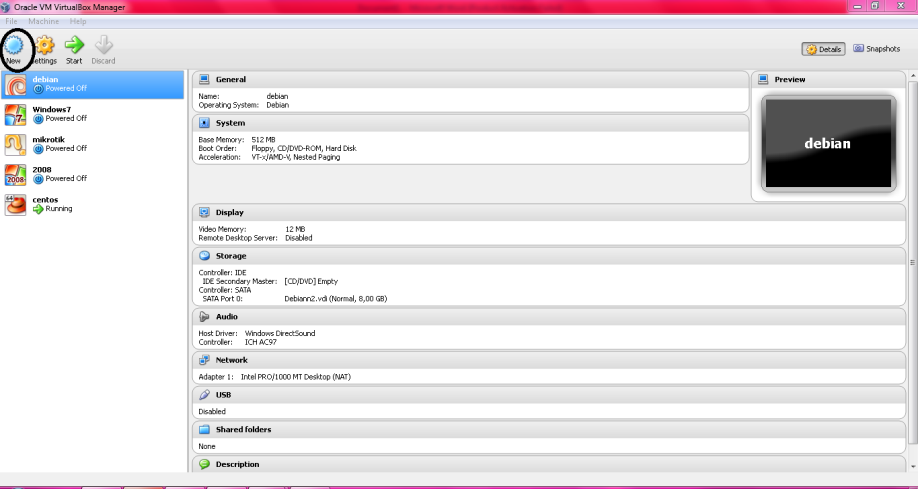The image size is (918, 489).
Task: Select the centos running VM
Action: (x=93, y=205)
